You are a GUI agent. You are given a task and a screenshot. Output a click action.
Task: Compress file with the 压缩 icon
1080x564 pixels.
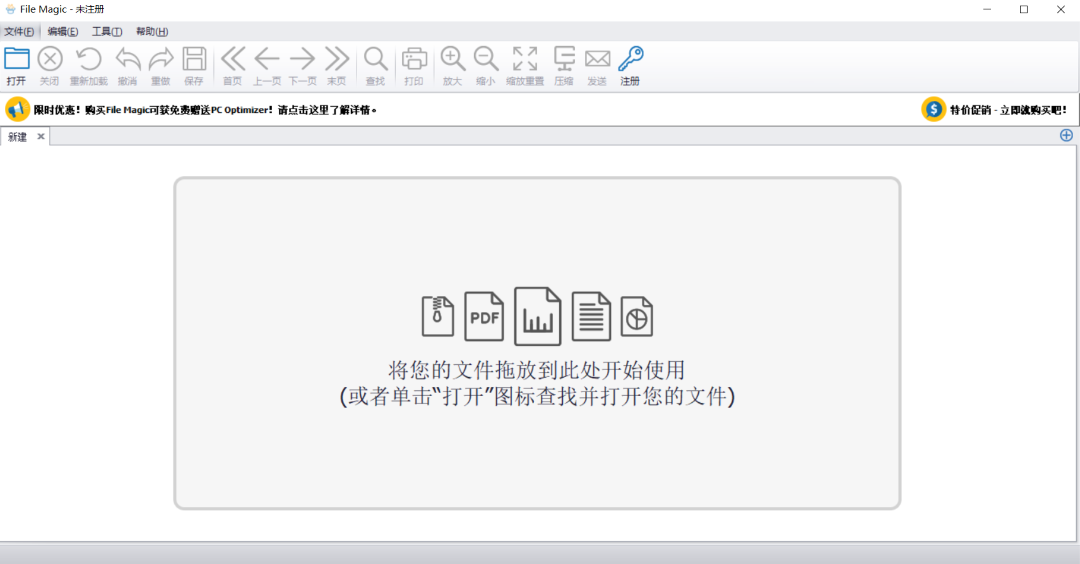(564, 59)
